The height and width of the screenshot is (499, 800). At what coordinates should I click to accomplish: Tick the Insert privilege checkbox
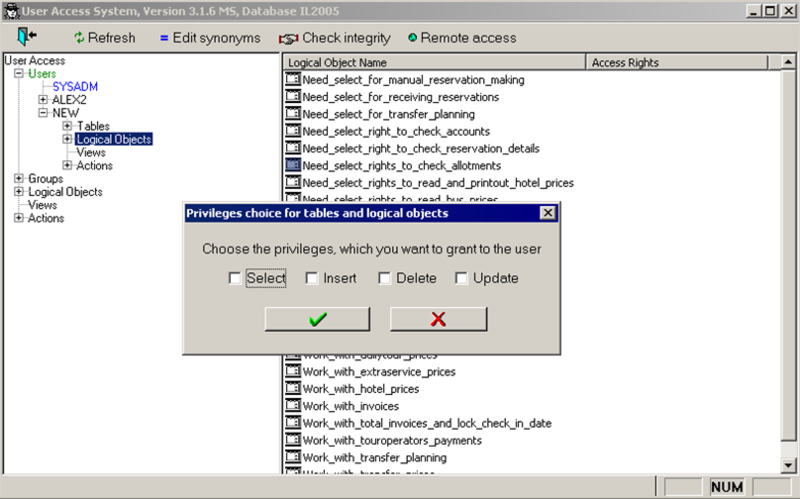(312, 278)
